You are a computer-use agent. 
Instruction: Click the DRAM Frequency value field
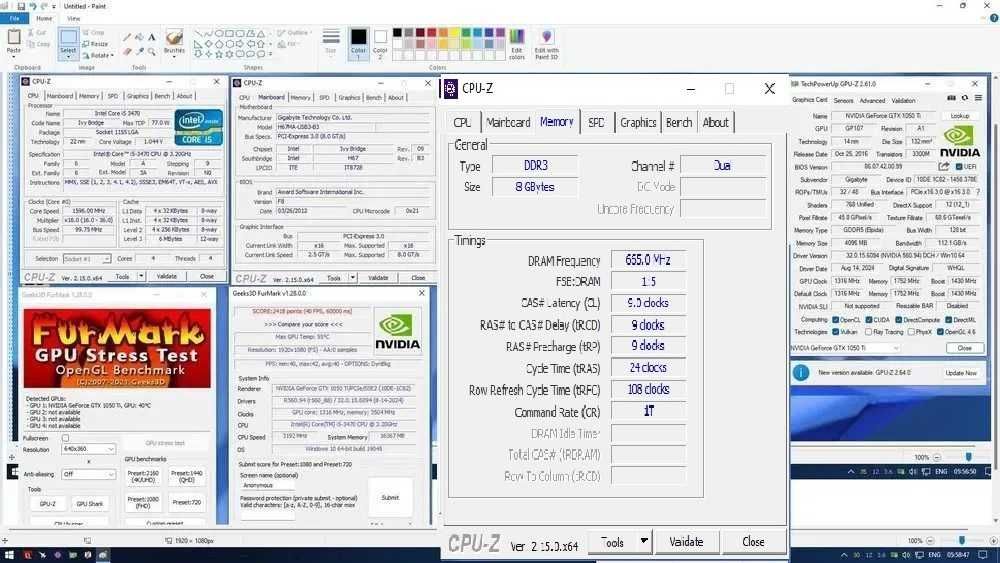[x=648, y=260]
